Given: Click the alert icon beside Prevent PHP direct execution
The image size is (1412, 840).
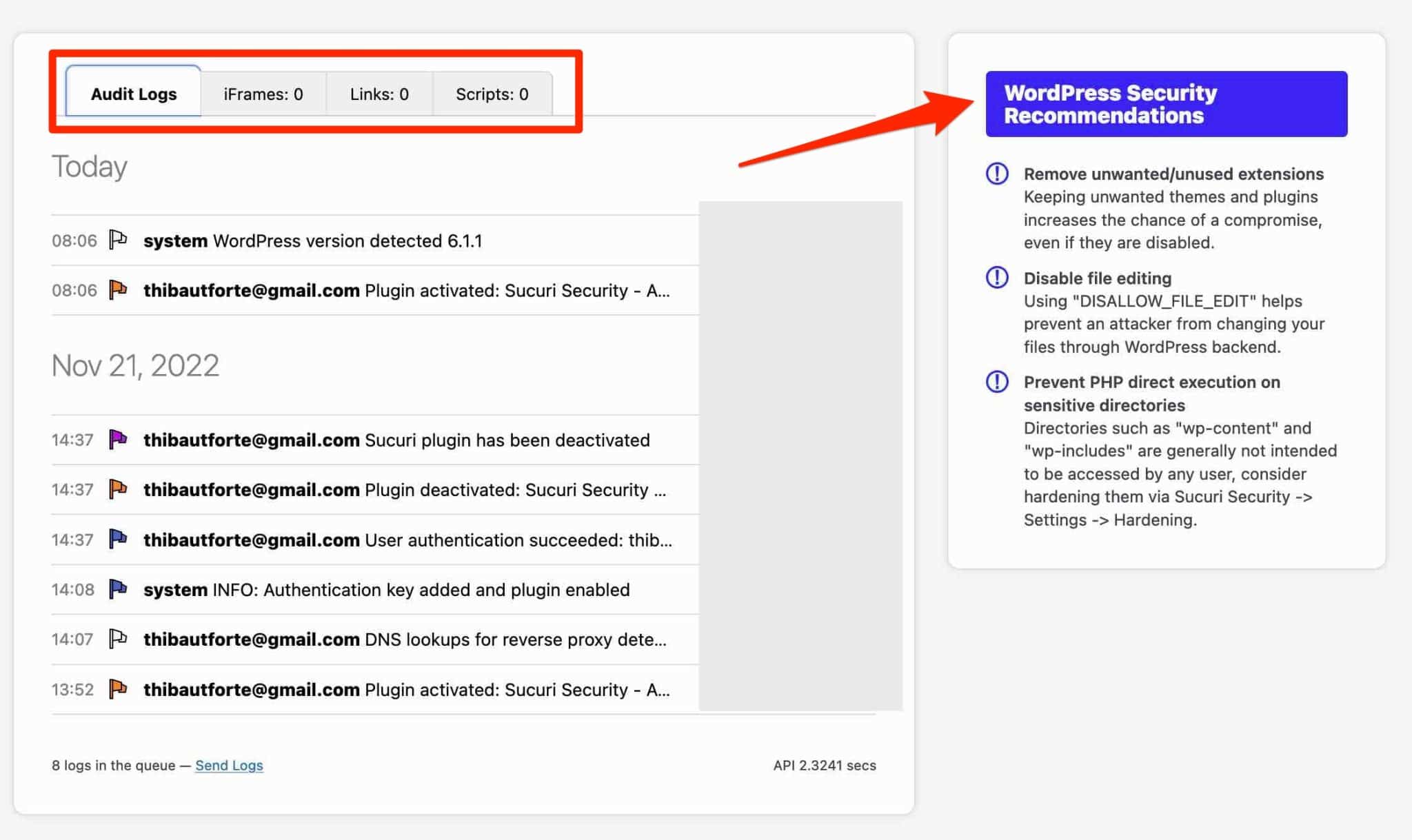Looking at the screenshot, I should click(x=997, y=381).
